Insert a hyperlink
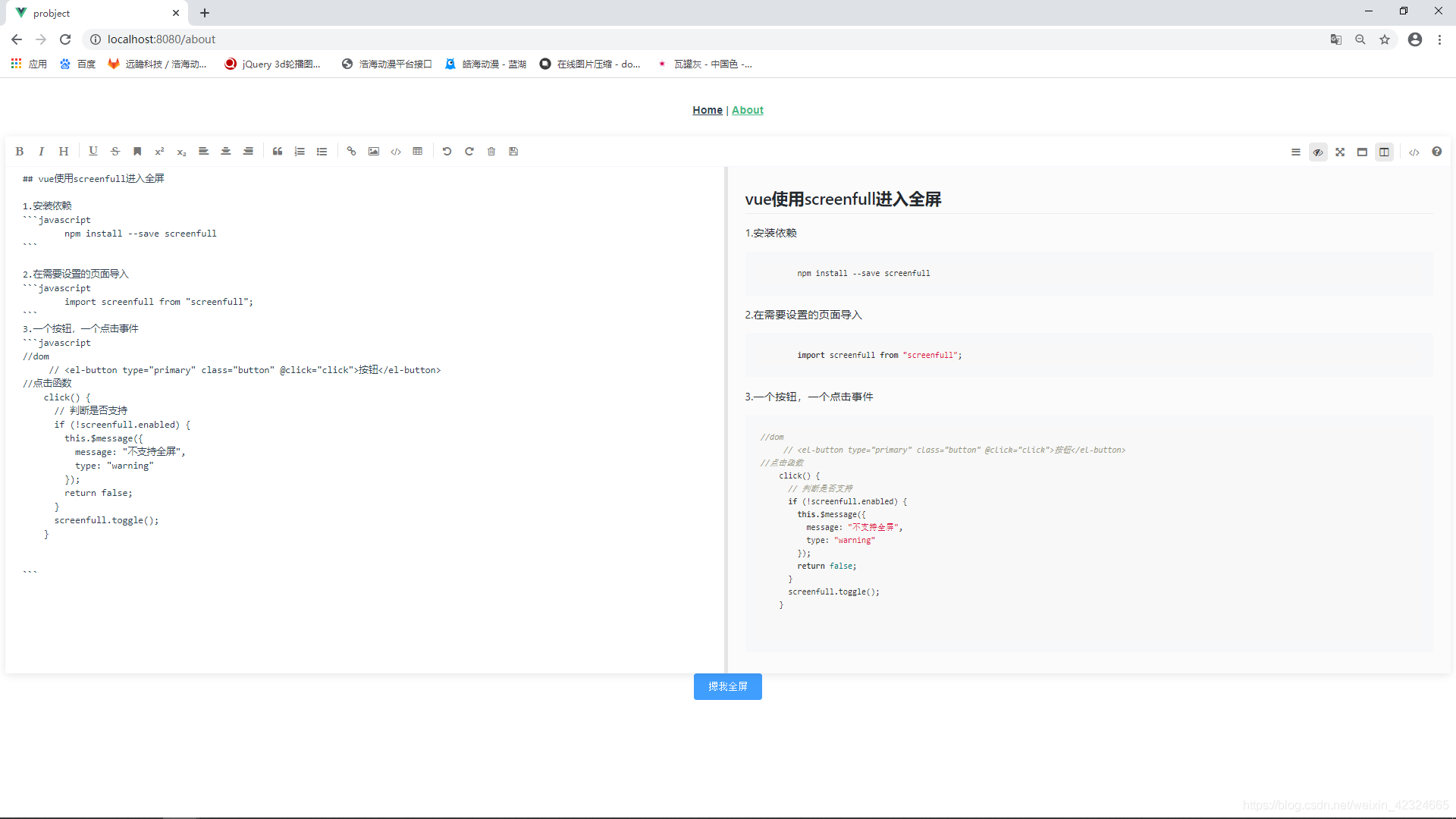This screenshot has height=819, width=1456. pyautogui.click(x=351, y=152)
